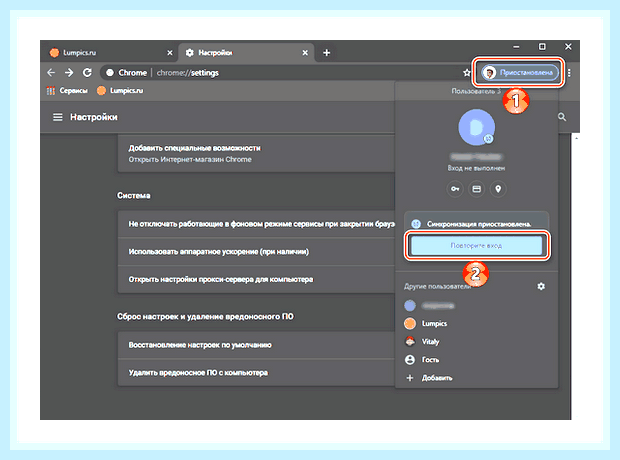
Task: Click Использовать аппаратное ускорение setting
Action: (256, 252)
